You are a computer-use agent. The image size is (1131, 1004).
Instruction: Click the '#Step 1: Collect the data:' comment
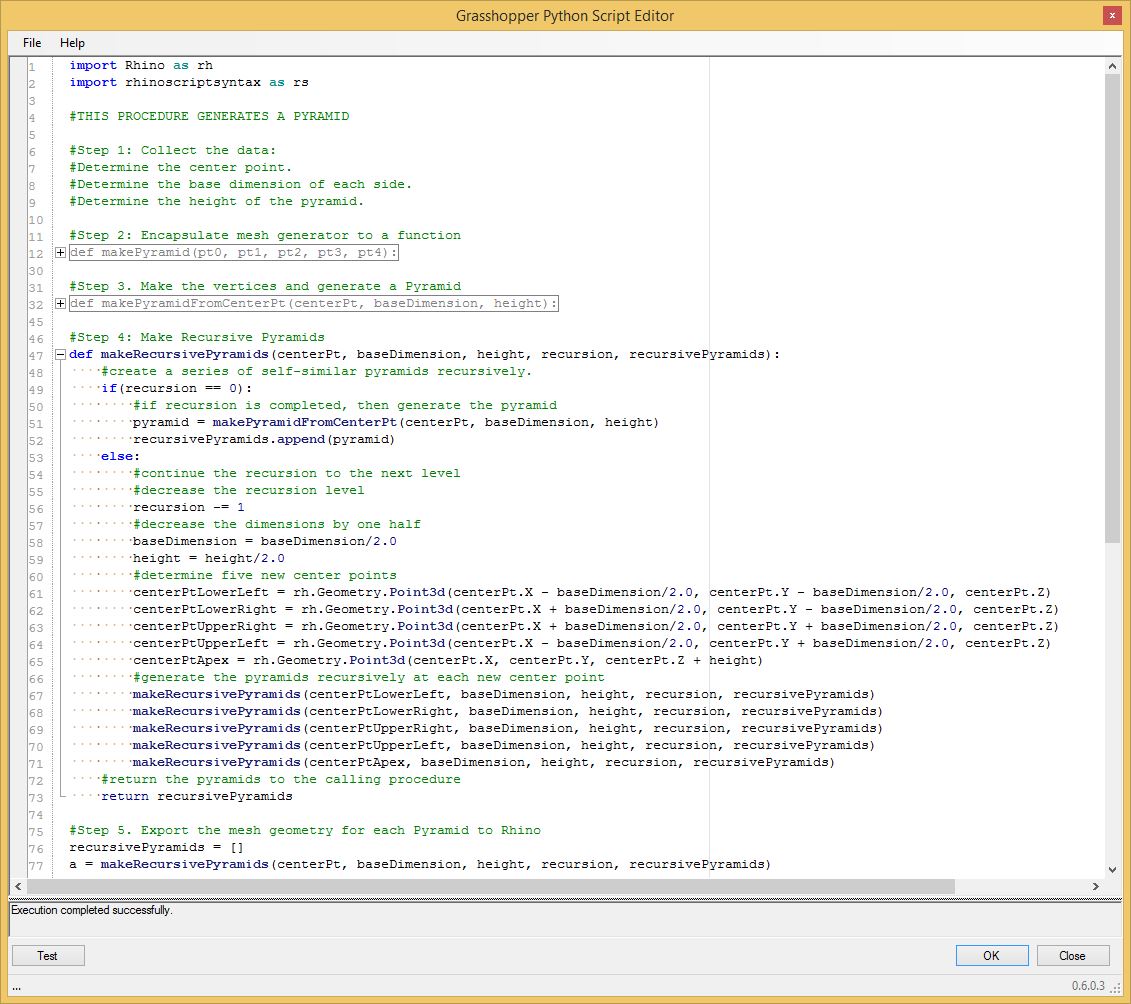(x=172, y=151)
